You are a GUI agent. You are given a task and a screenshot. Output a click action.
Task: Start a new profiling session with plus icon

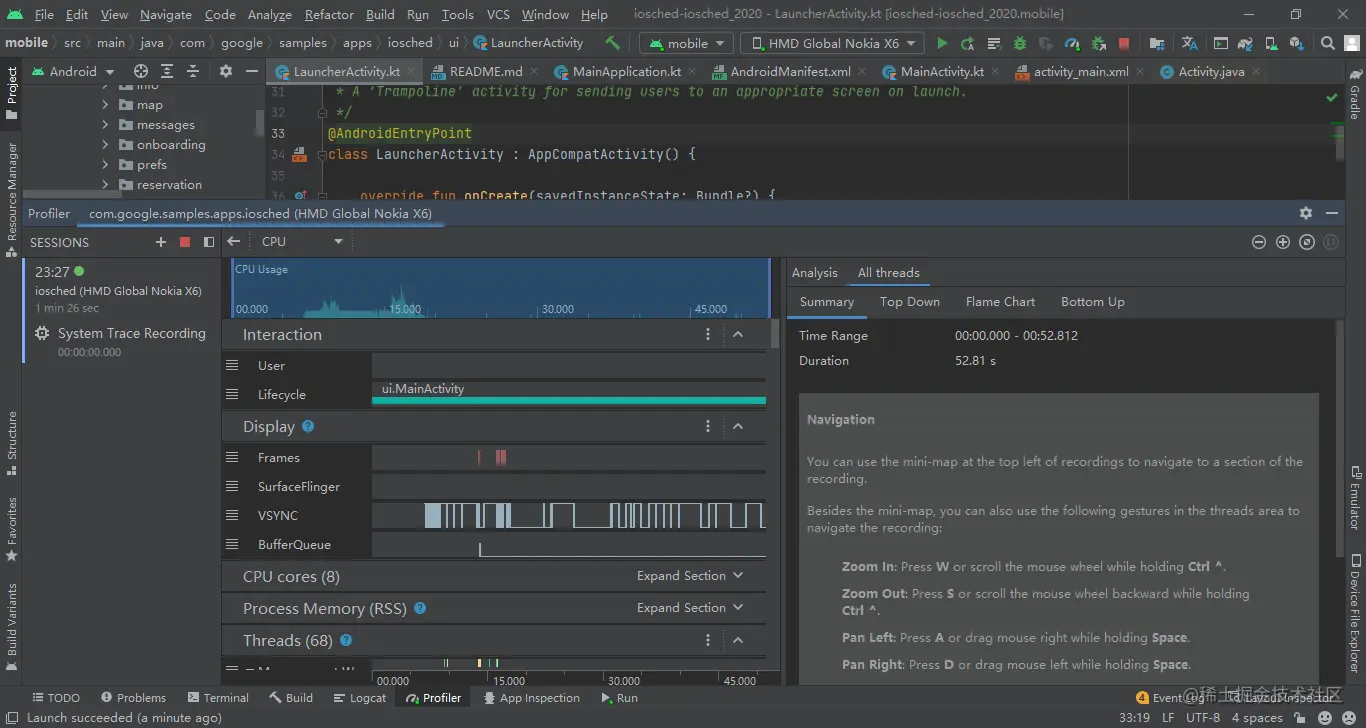(161, 242)
